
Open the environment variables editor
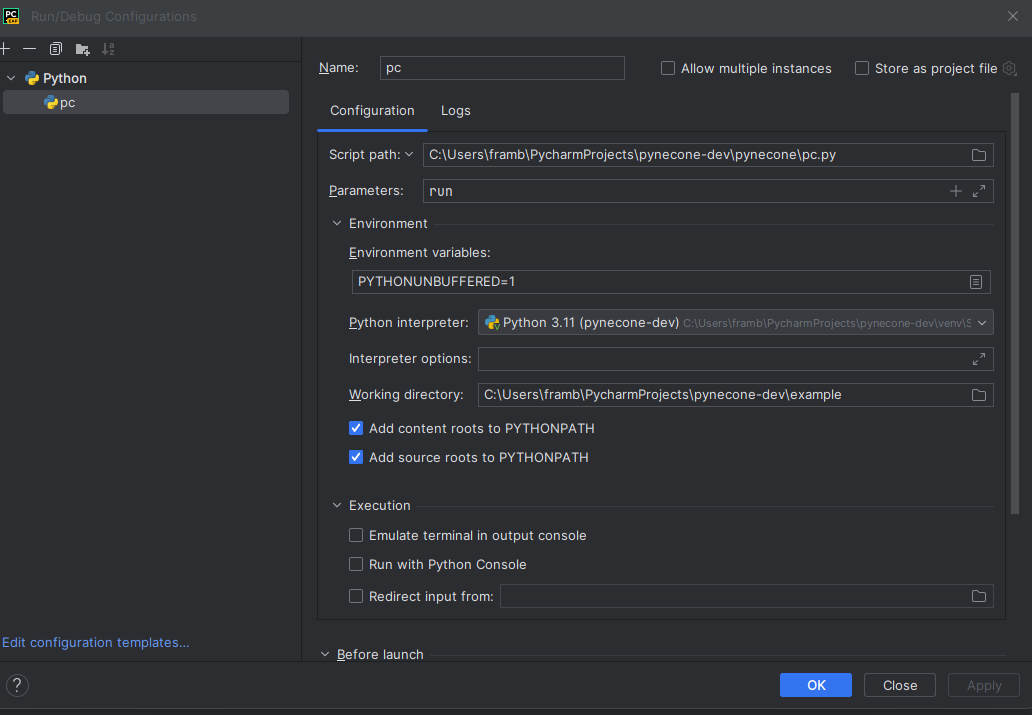(976, 282)
